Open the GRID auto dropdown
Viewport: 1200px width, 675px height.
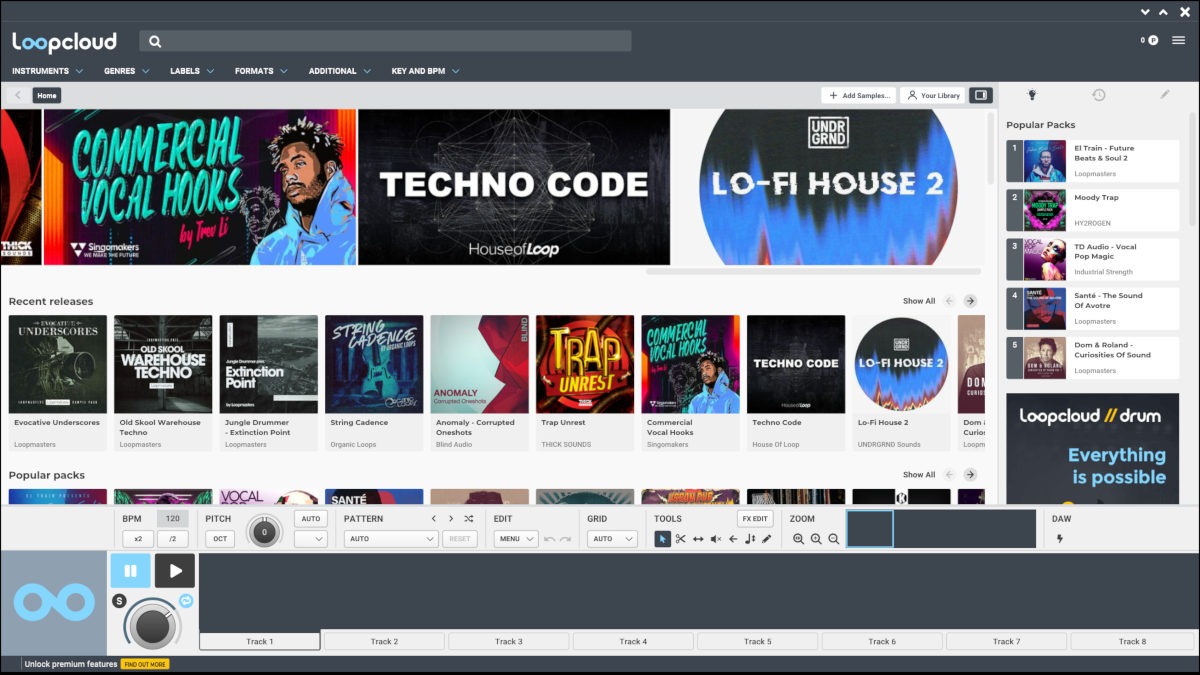613,538
